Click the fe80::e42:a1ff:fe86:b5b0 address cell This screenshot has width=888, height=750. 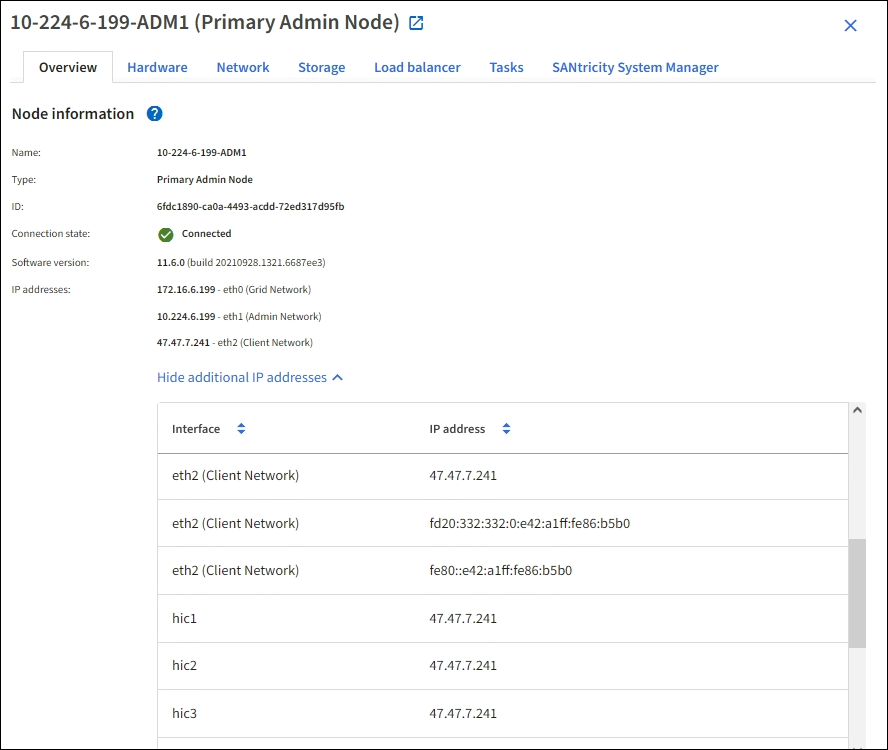point(500,571)
